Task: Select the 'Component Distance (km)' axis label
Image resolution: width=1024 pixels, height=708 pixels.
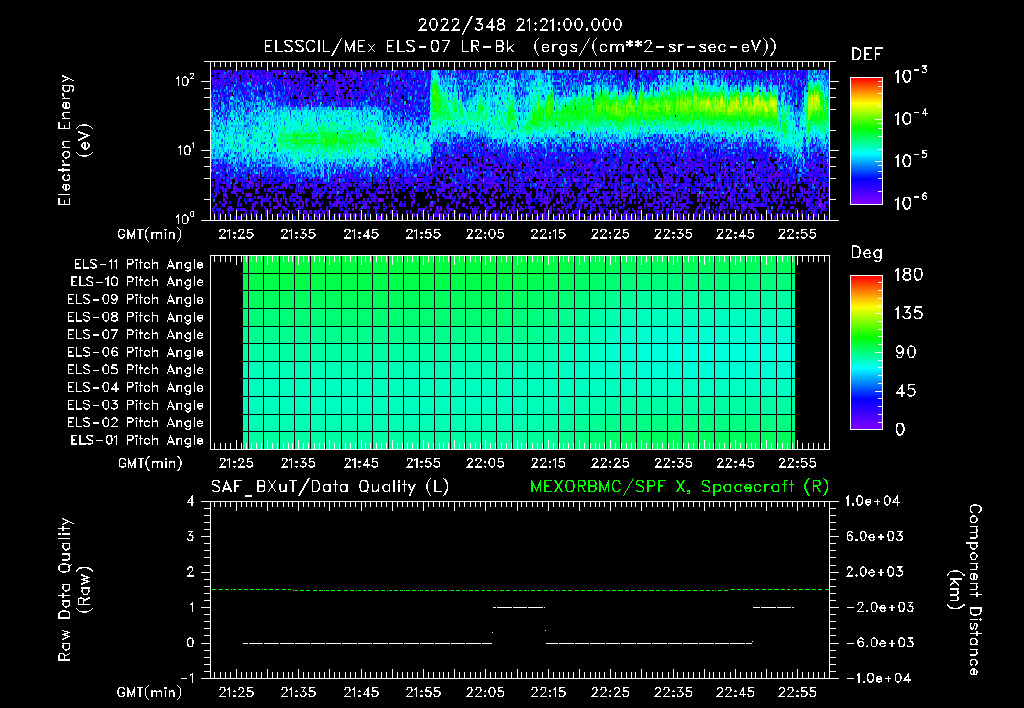Action: 965,590
